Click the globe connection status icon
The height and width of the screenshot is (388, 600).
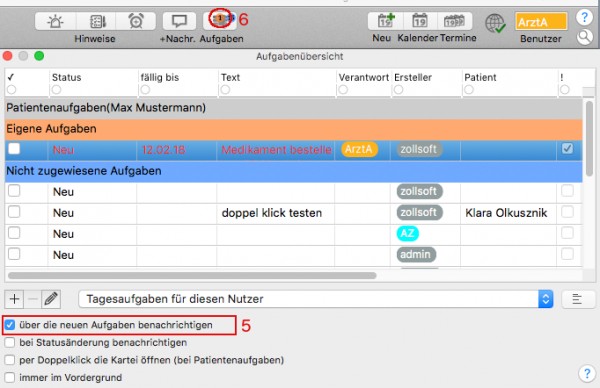[x=495, y=24]
